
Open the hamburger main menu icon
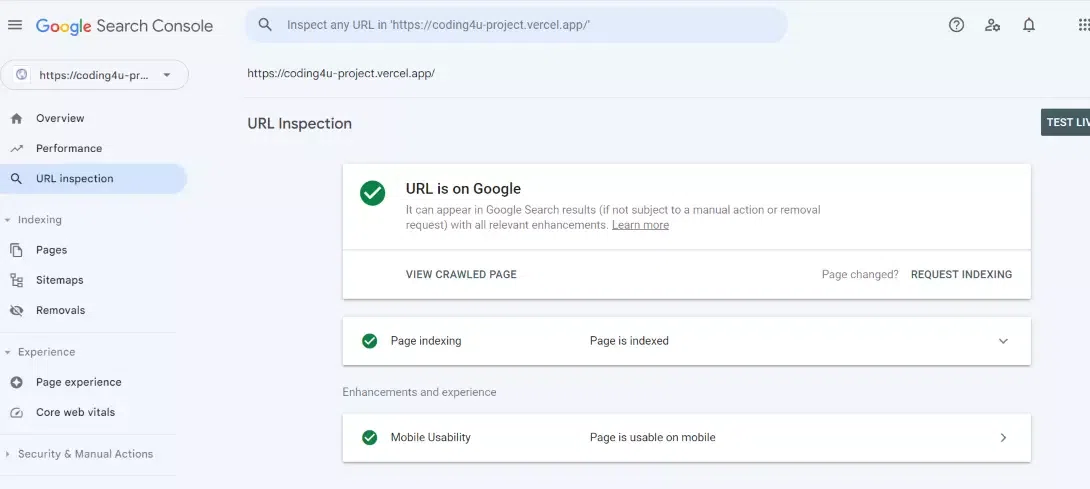[x=15, y=25]
